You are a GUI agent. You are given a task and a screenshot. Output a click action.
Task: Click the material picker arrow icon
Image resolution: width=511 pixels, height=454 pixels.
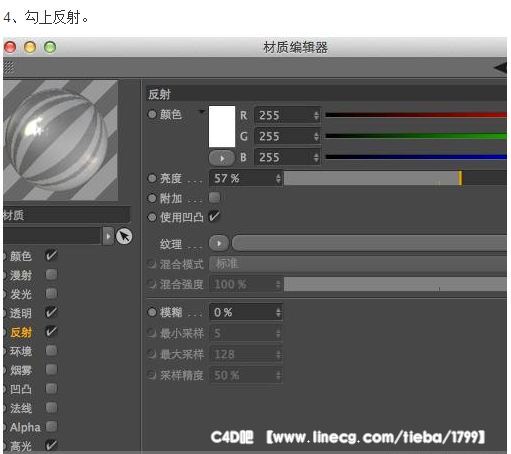pos(124,236)
